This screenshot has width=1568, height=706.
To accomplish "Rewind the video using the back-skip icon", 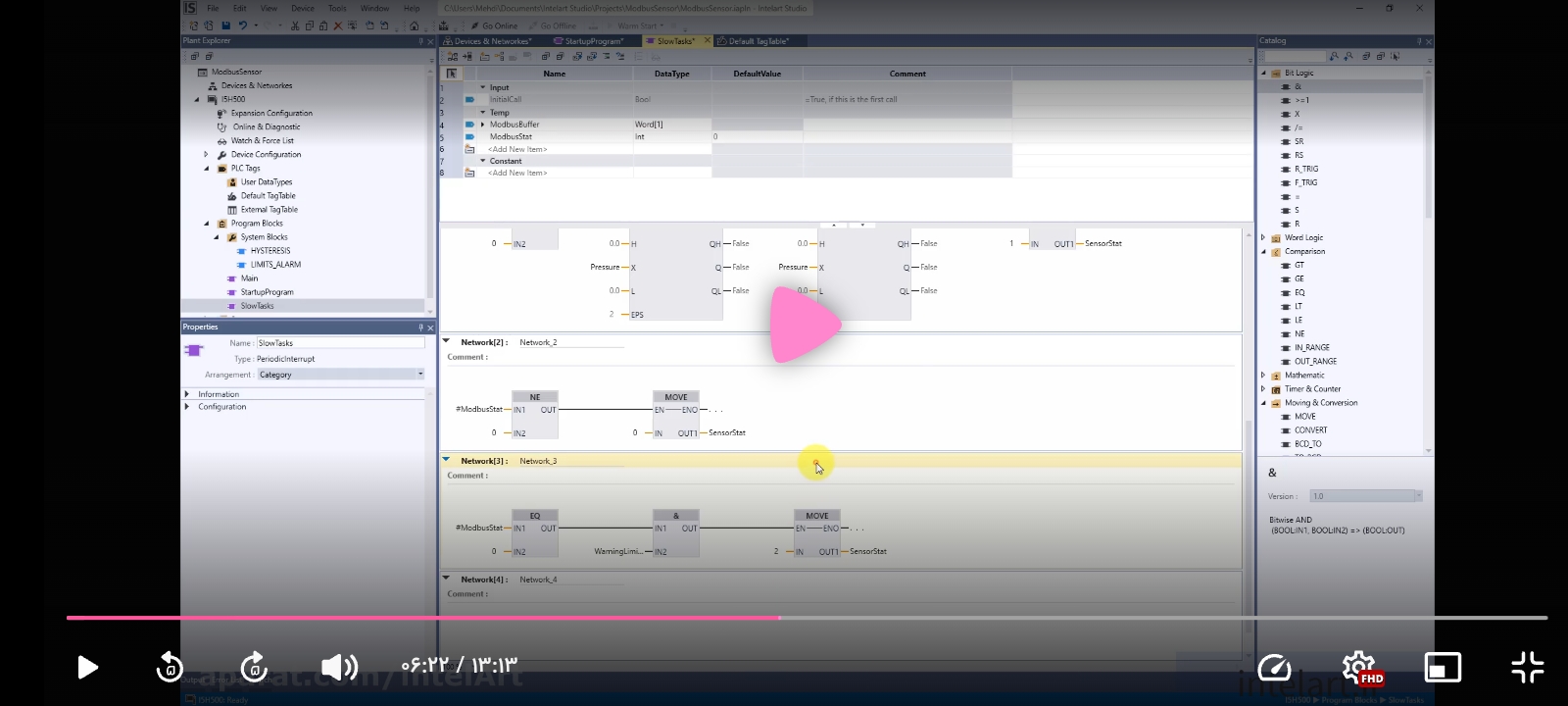I will click(x=170, y=668).
